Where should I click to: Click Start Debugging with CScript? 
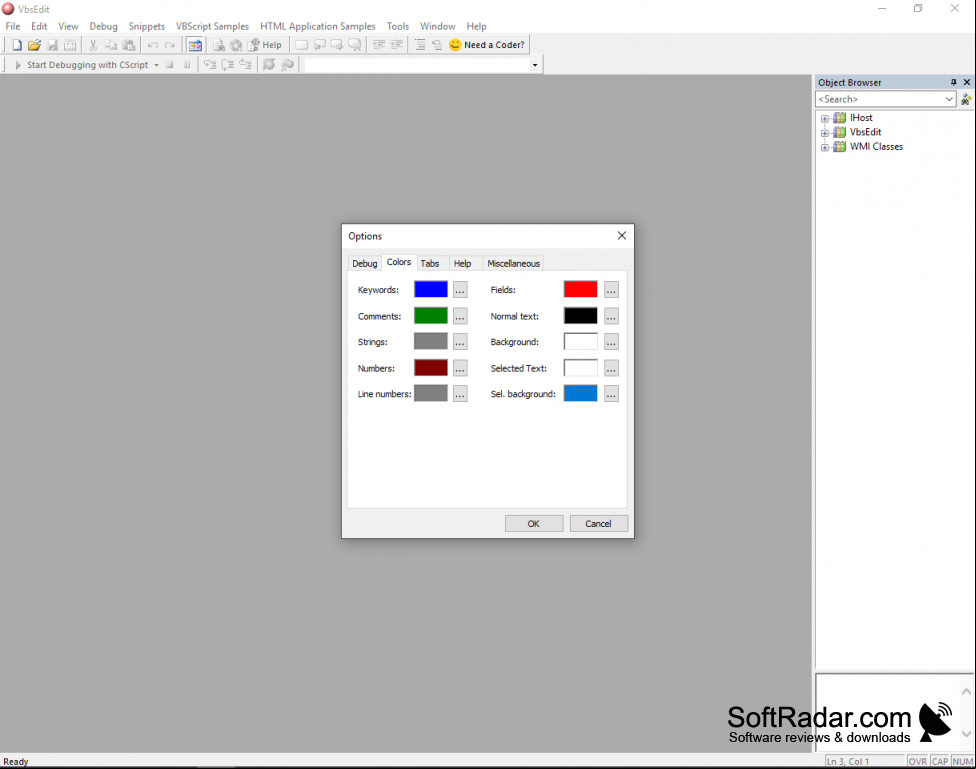point(81,65)
